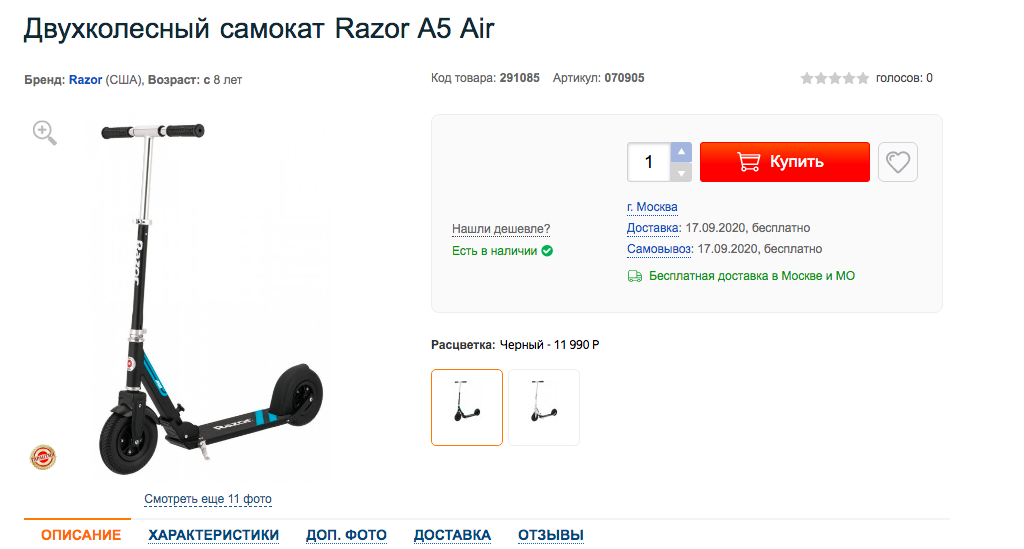Image resolution: width=1024 pixels, height=549 pixels.
Task: Click the quantity input field
Action: [x=649, y=162]
